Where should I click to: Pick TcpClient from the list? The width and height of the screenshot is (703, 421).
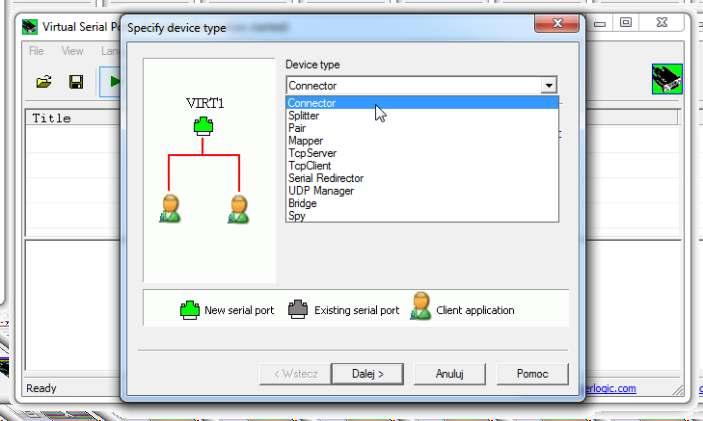422,166
